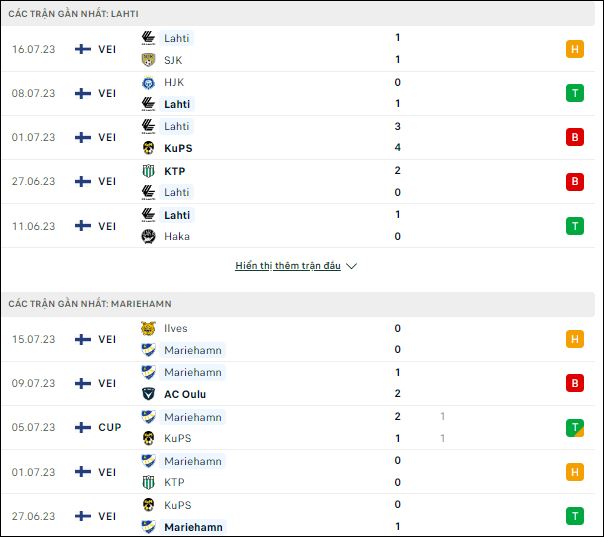604x537 pixels.
Task: Select the Lahti recent matches section header
Action: click(298, 14)
